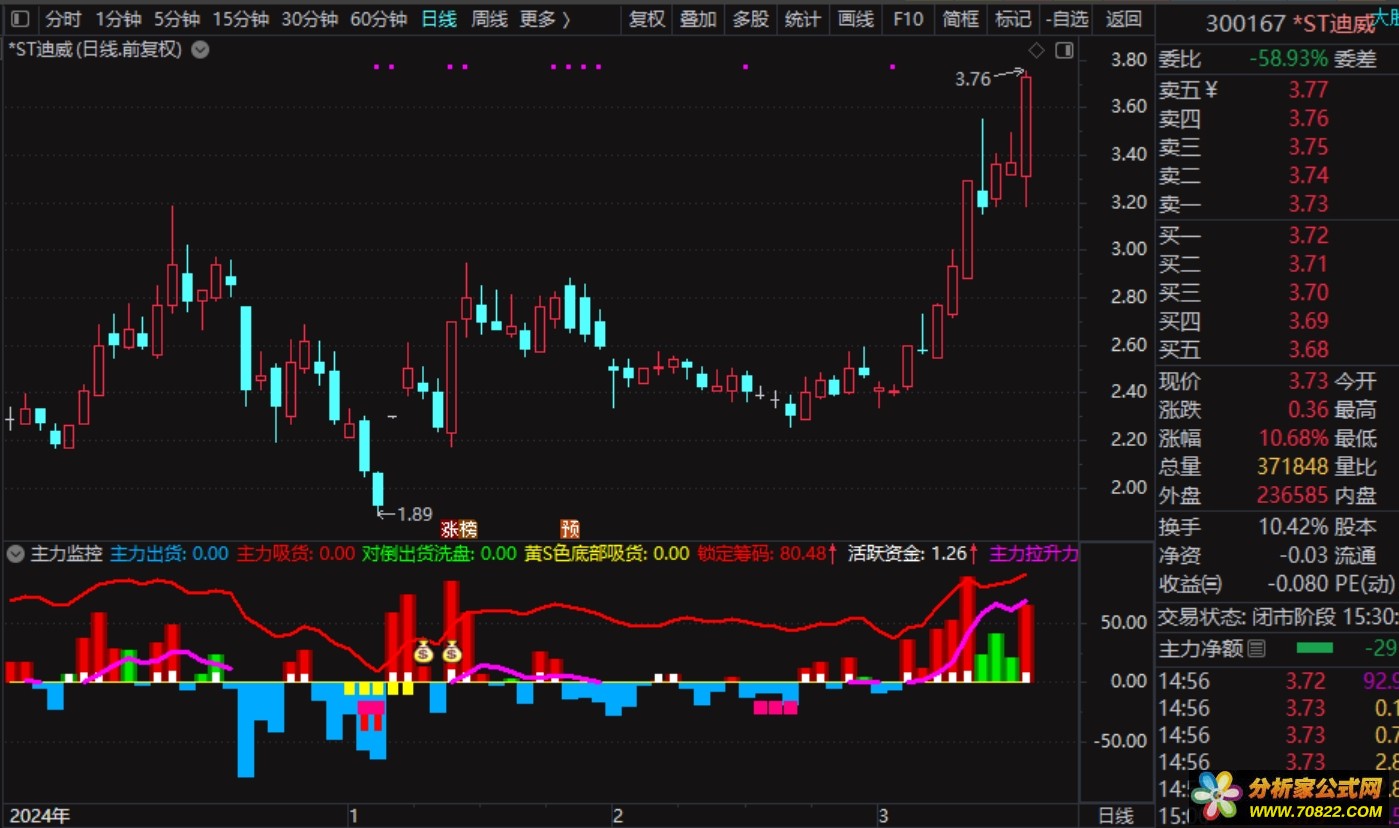Click the 卖二 price 3.74
1399x828 pixels.
tap(1308, 175)
